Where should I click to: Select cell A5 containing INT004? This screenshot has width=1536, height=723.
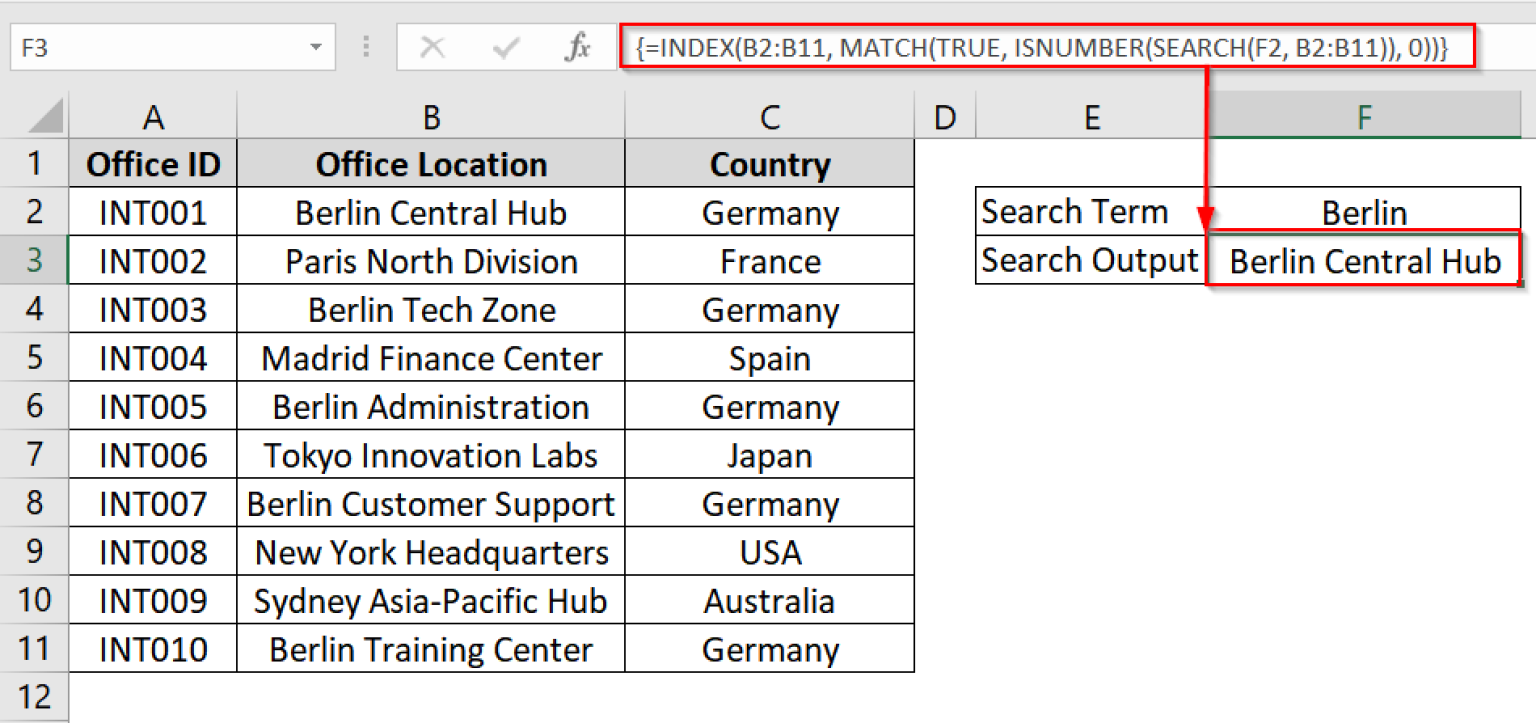(x=152, y=357)
